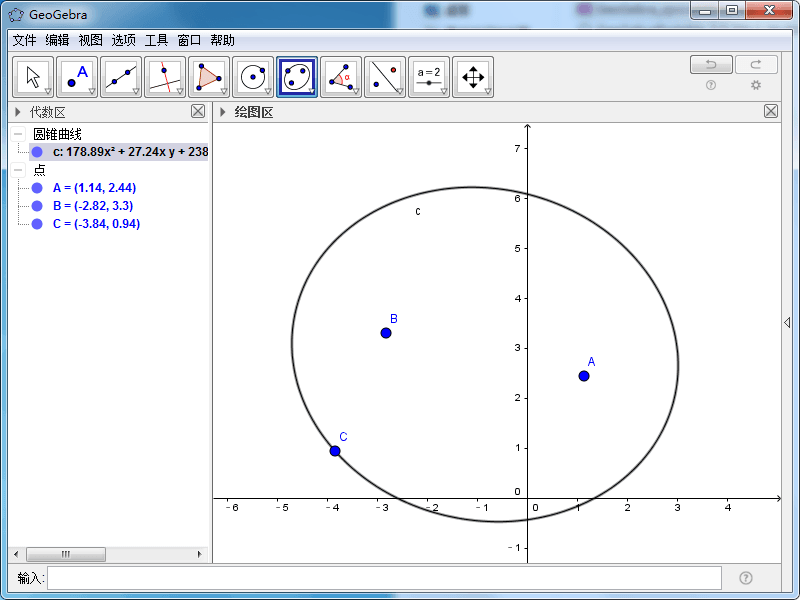
Task: Click the 输入 command input field
Action: pyautogui.click(x=384, y=578)
